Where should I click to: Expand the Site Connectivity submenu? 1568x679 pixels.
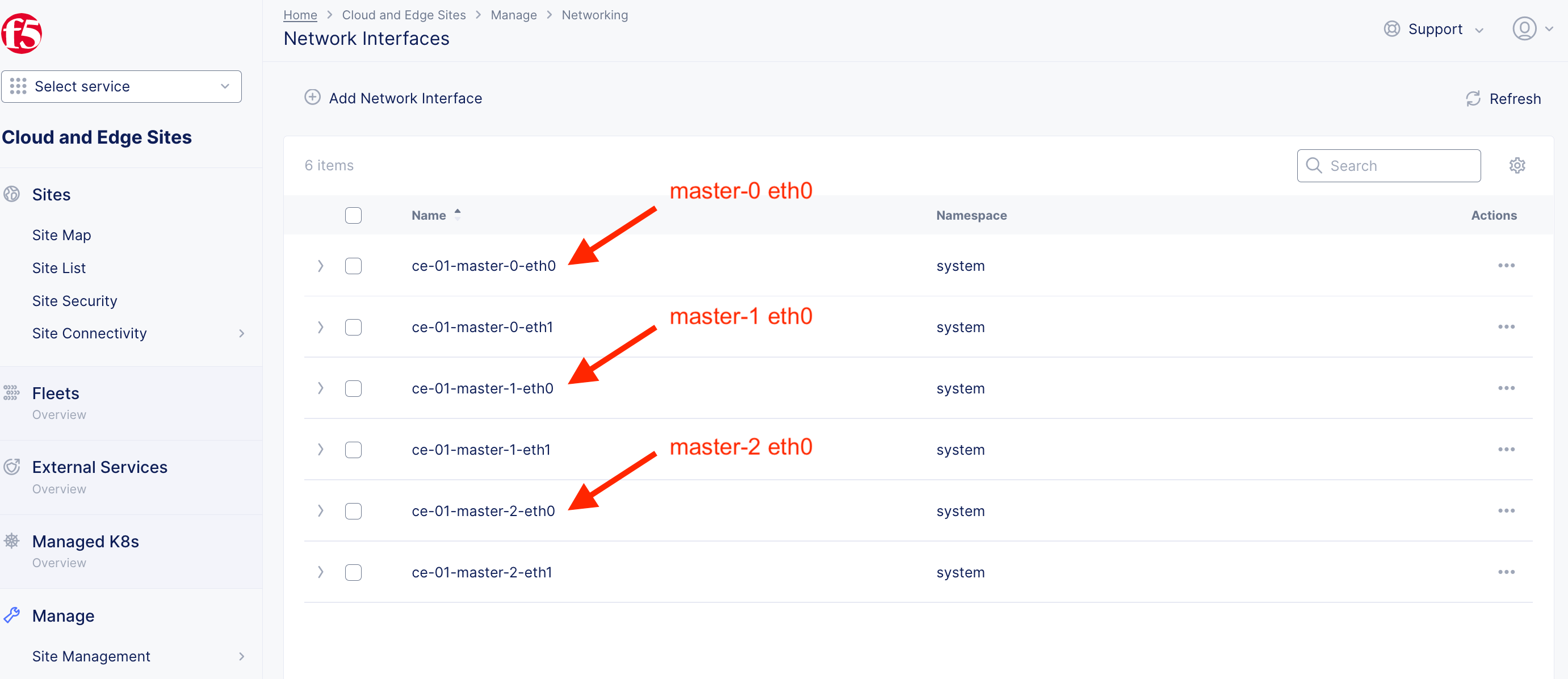coord(242,333)
